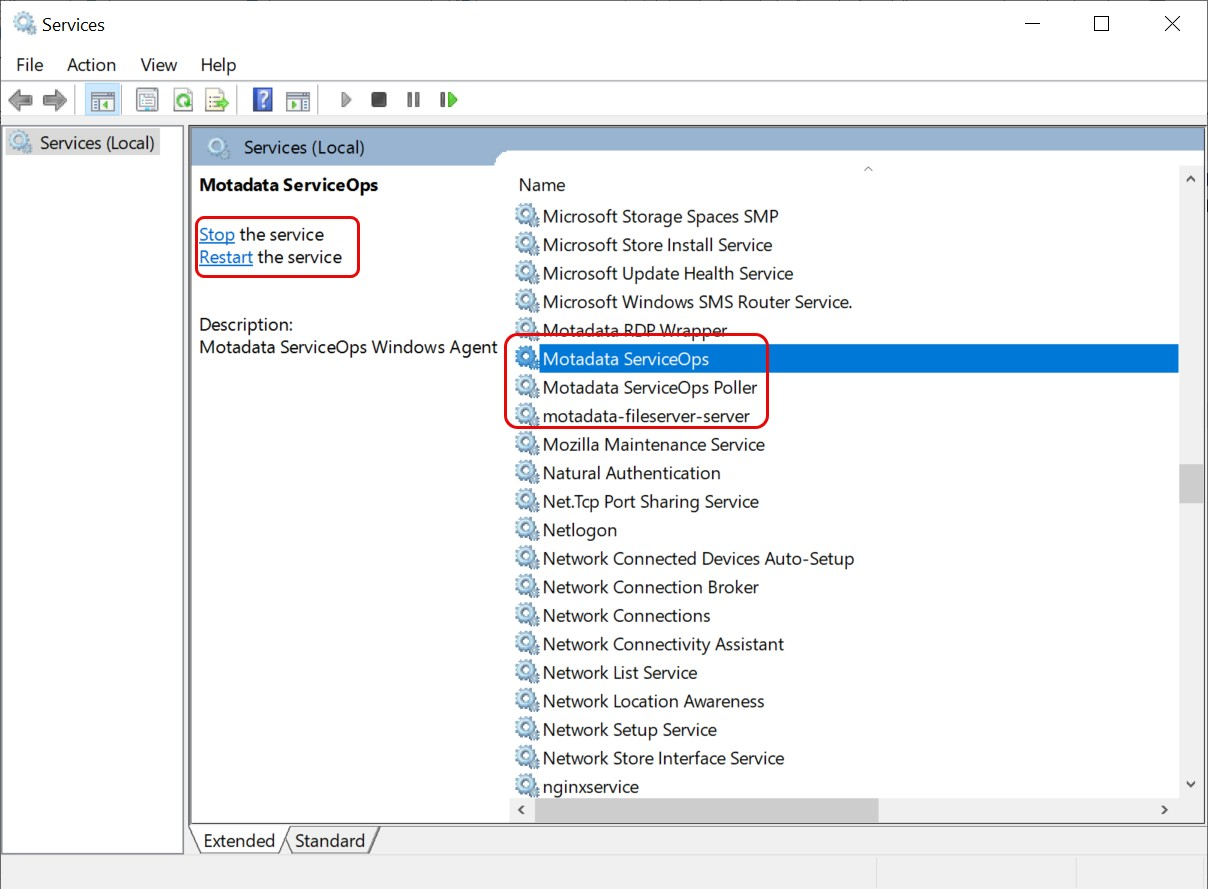Image resolution: width=1208 pixels, height=889 pixels.
Task: Open the File menu
Action: (x=30, y=65)
